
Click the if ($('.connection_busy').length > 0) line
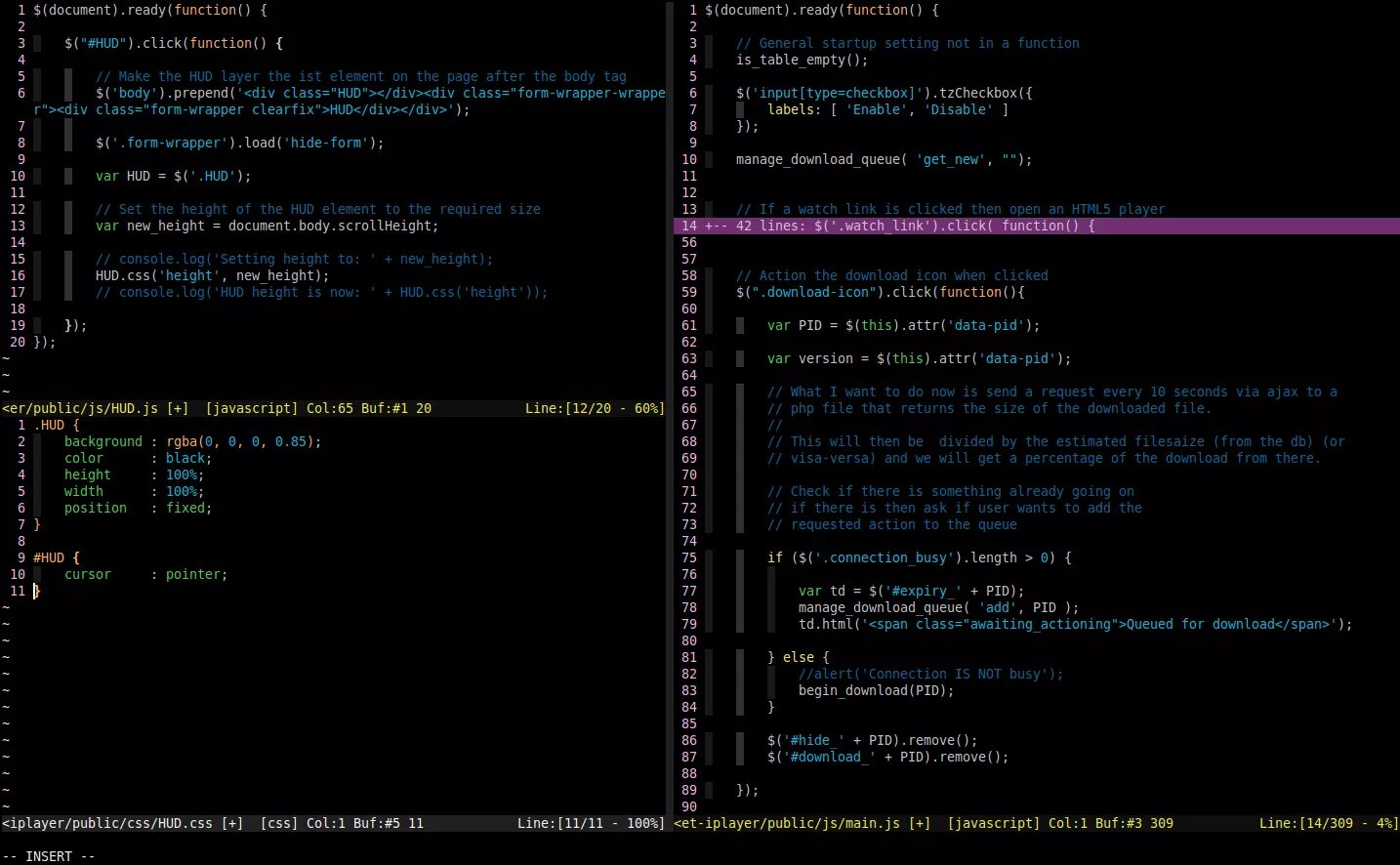[x=920, y=557]
